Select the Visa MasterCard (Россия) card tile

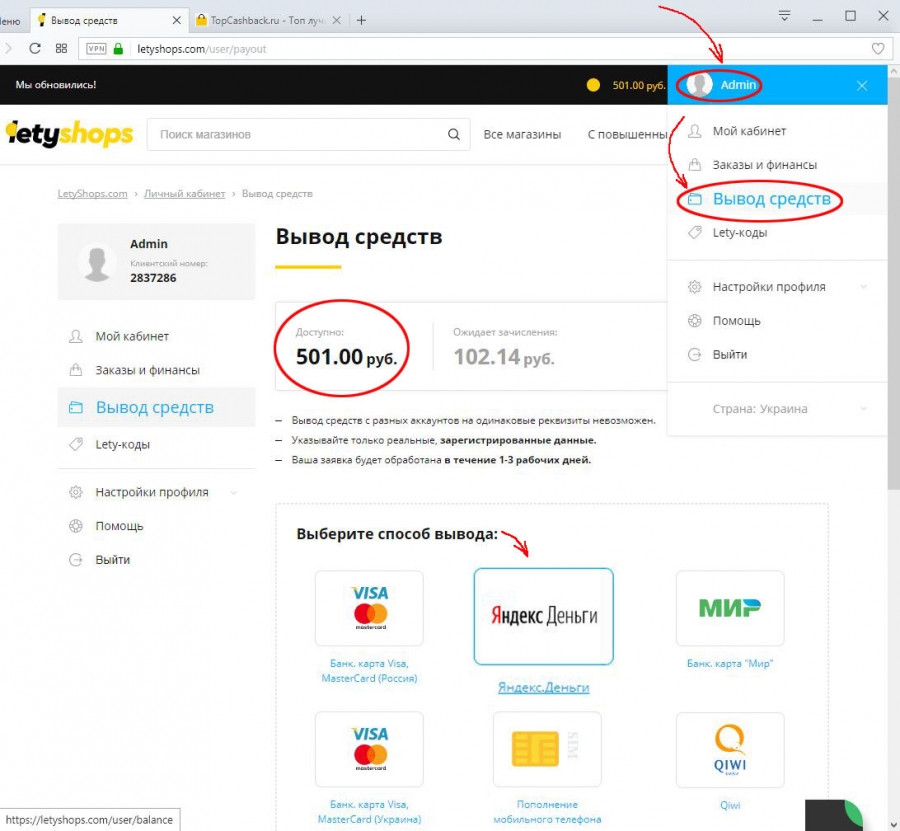(x=369, y=608)
